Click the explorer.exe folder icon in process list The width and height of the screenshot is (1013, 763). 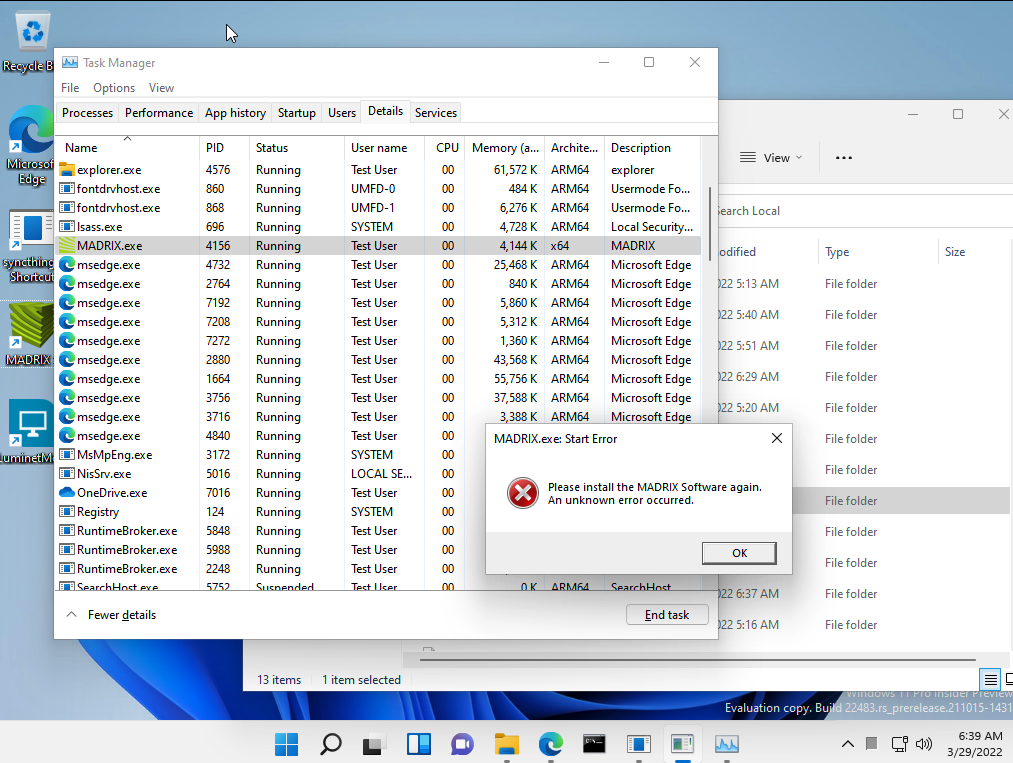tap(67, 170)
